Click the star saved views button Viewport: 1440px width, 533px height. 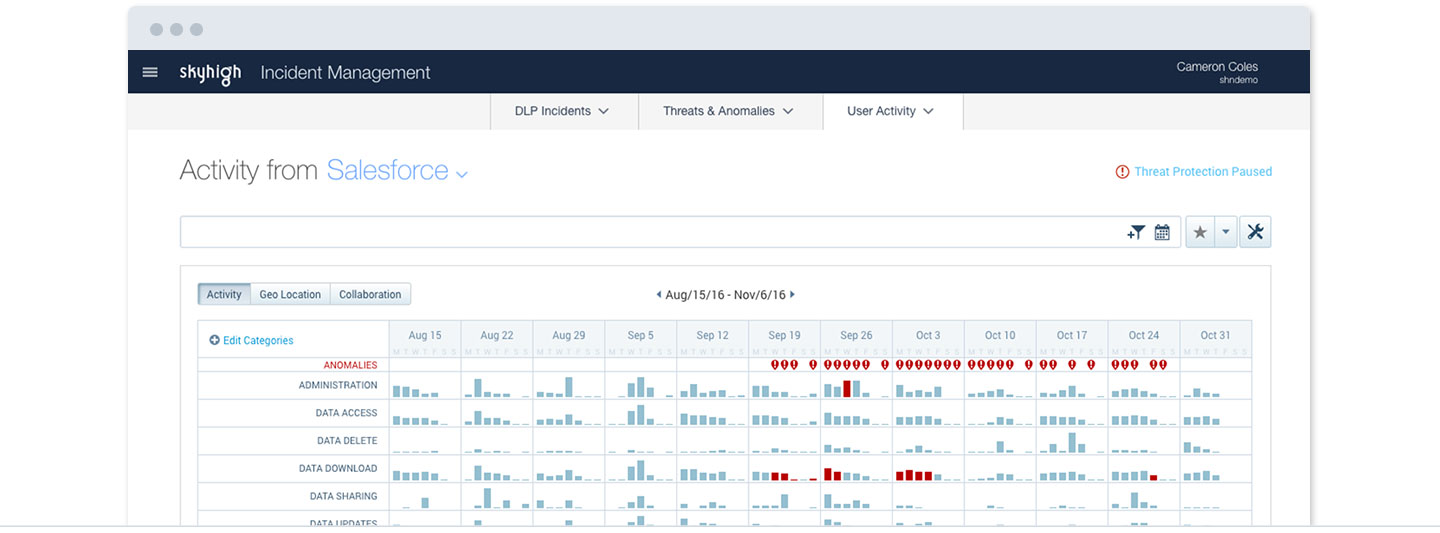(1200, 232)
